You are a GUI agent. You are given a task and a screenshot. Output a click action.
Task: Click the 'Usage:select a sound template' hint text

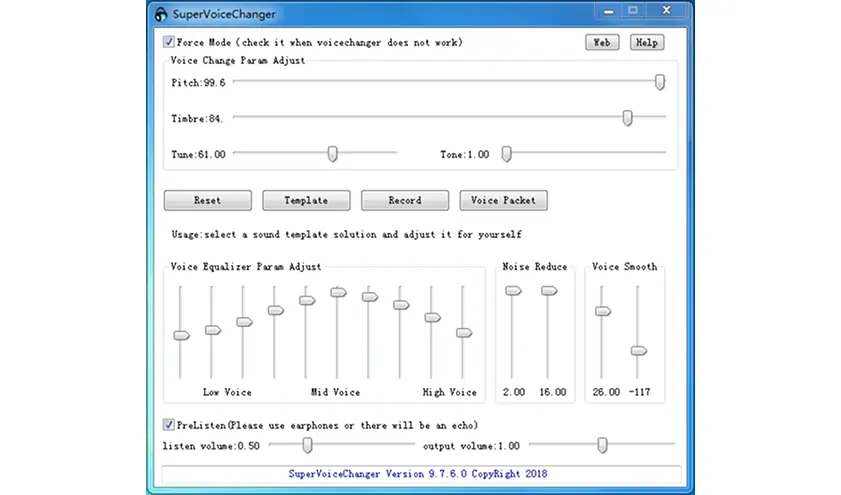[x=346, y=234]
